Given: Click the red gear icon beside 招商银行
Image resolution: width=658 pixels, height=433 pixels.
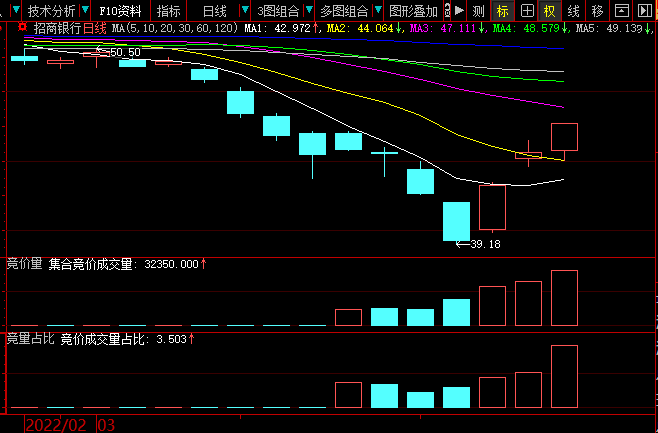Looking at the screenshot, I should coord(22,28).
